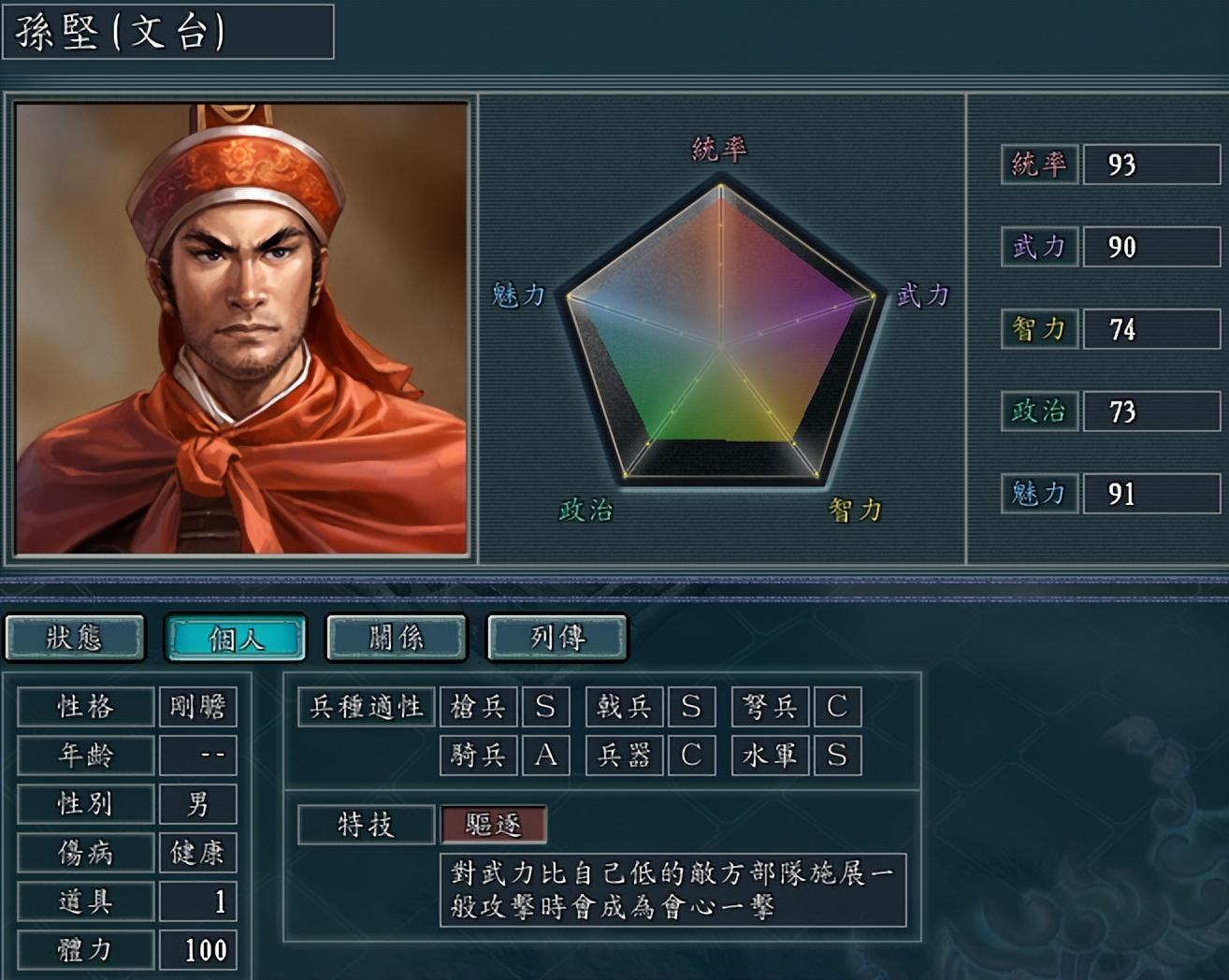Switch to the 關係 relations tab

pyautogui.click(x=397, y=638)
